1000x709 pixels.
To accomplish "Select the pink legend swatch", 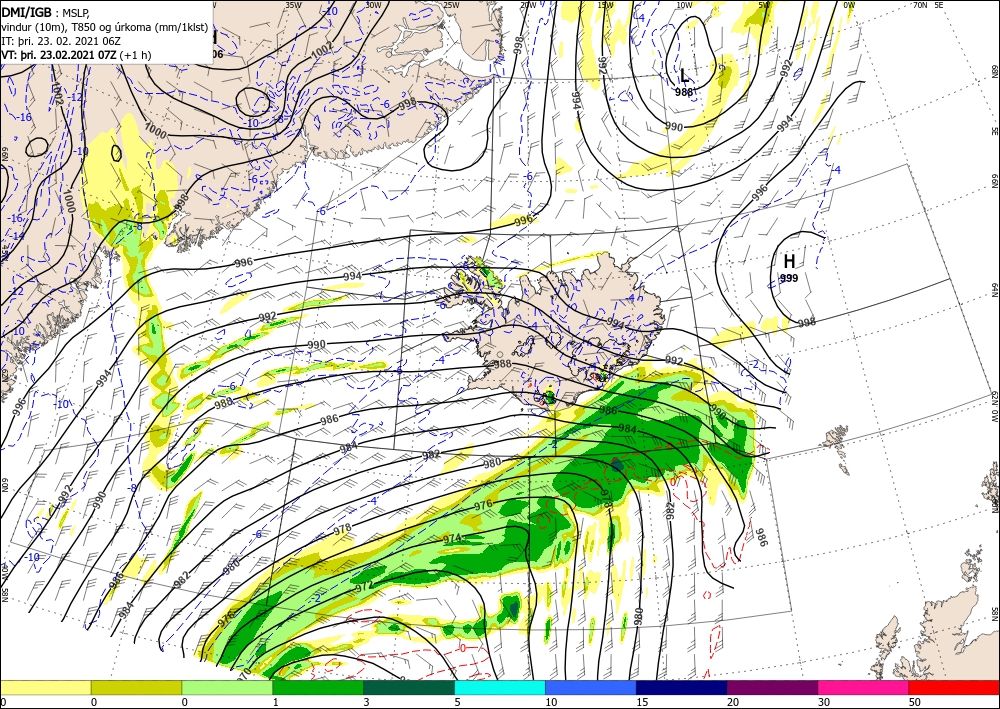I will [x=864, y=687].
